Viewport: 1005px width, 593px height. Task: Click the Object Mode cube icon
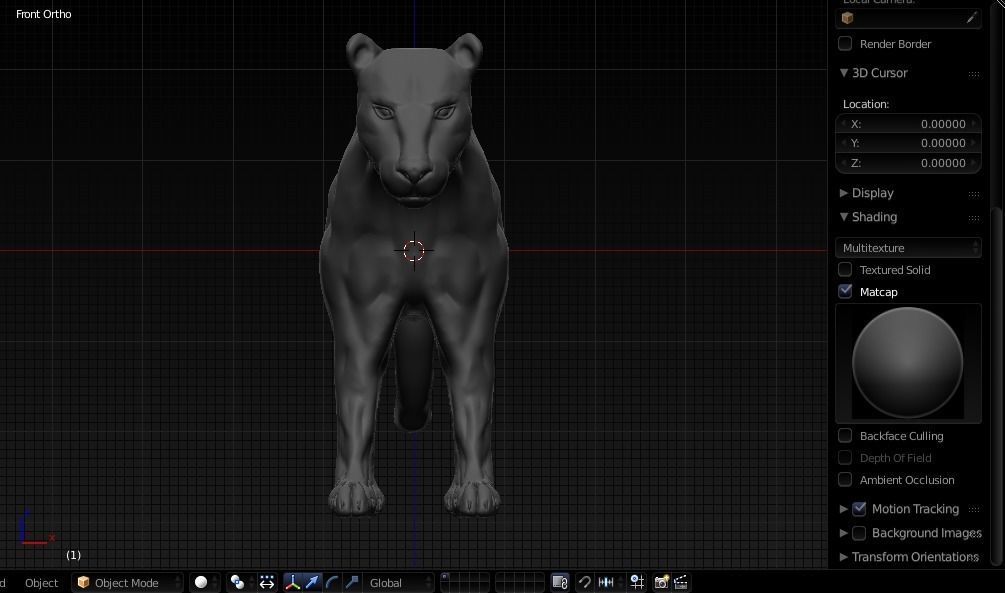click(83, 582)
